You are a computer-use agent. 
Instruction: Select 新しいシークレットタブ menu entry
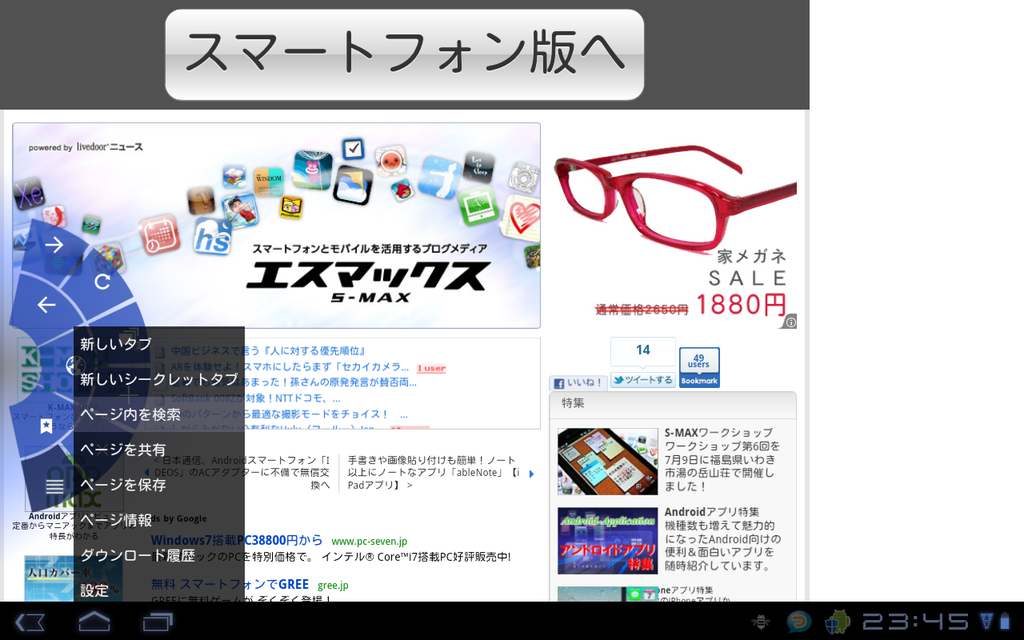pos(159,379)
